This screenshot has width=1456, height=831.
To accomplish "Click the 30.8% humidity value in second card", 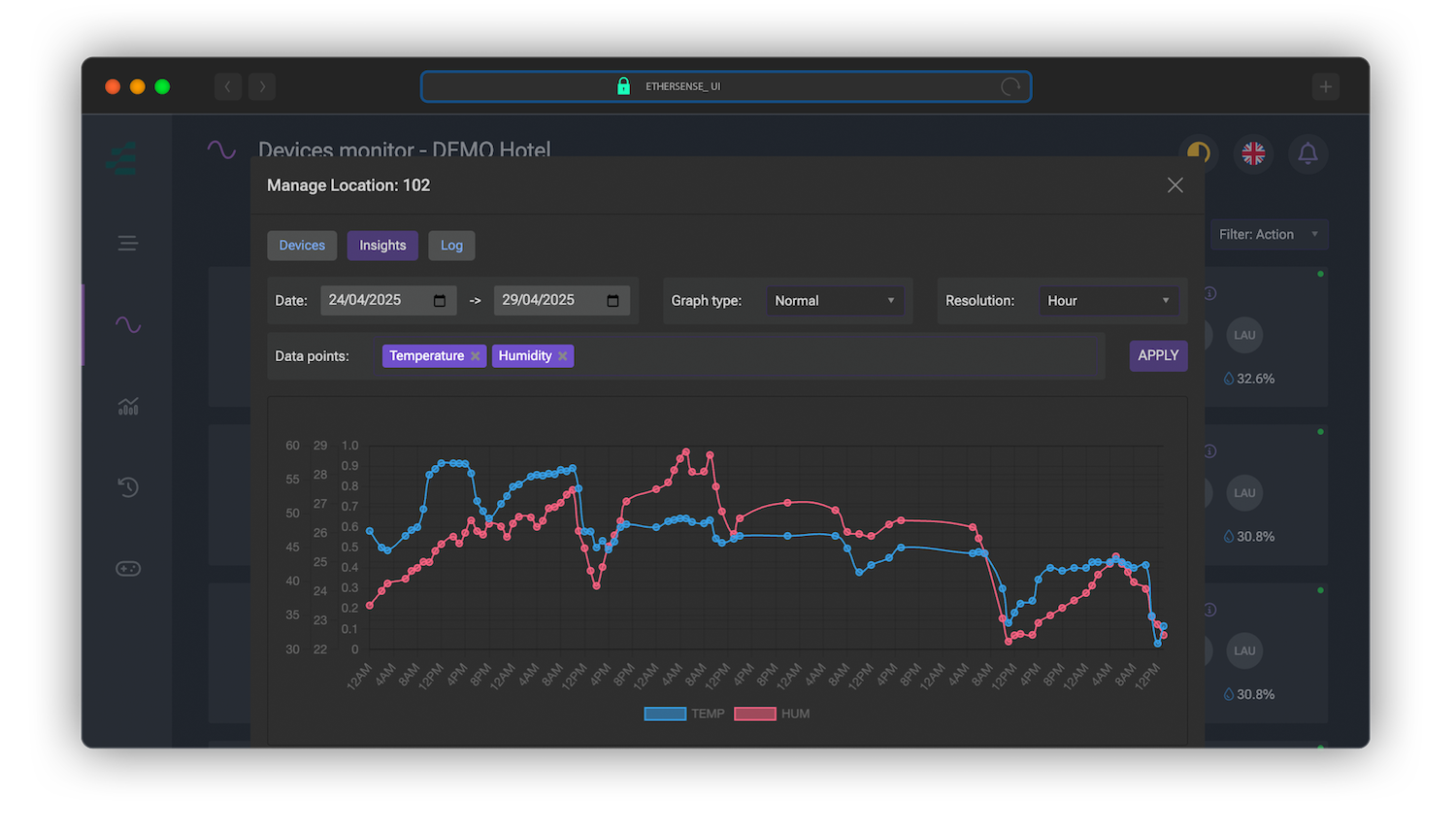I will 1255,537.
